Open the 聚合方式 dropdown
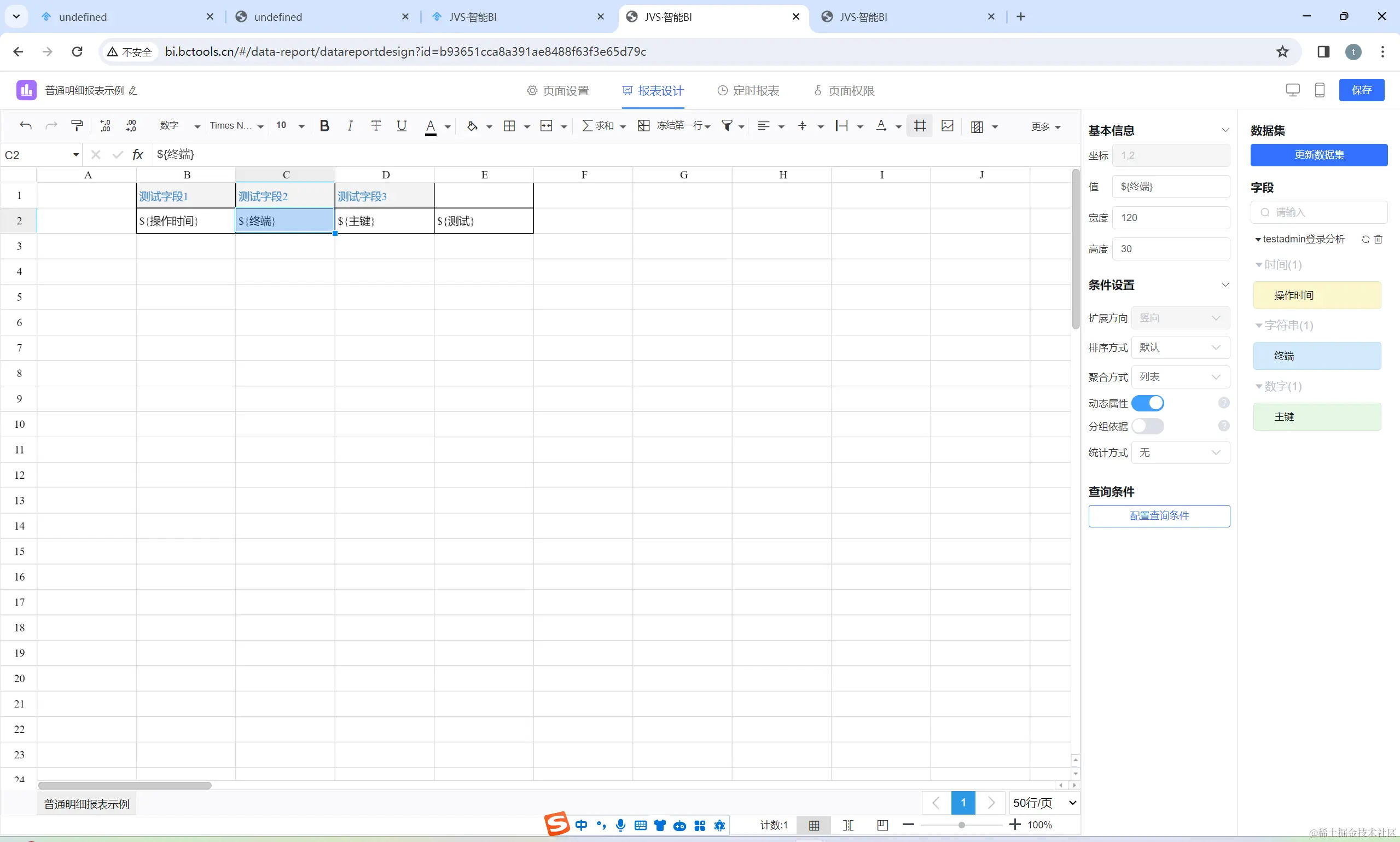Viewport: 1400px width, 842px height. tap(1180, 377)
